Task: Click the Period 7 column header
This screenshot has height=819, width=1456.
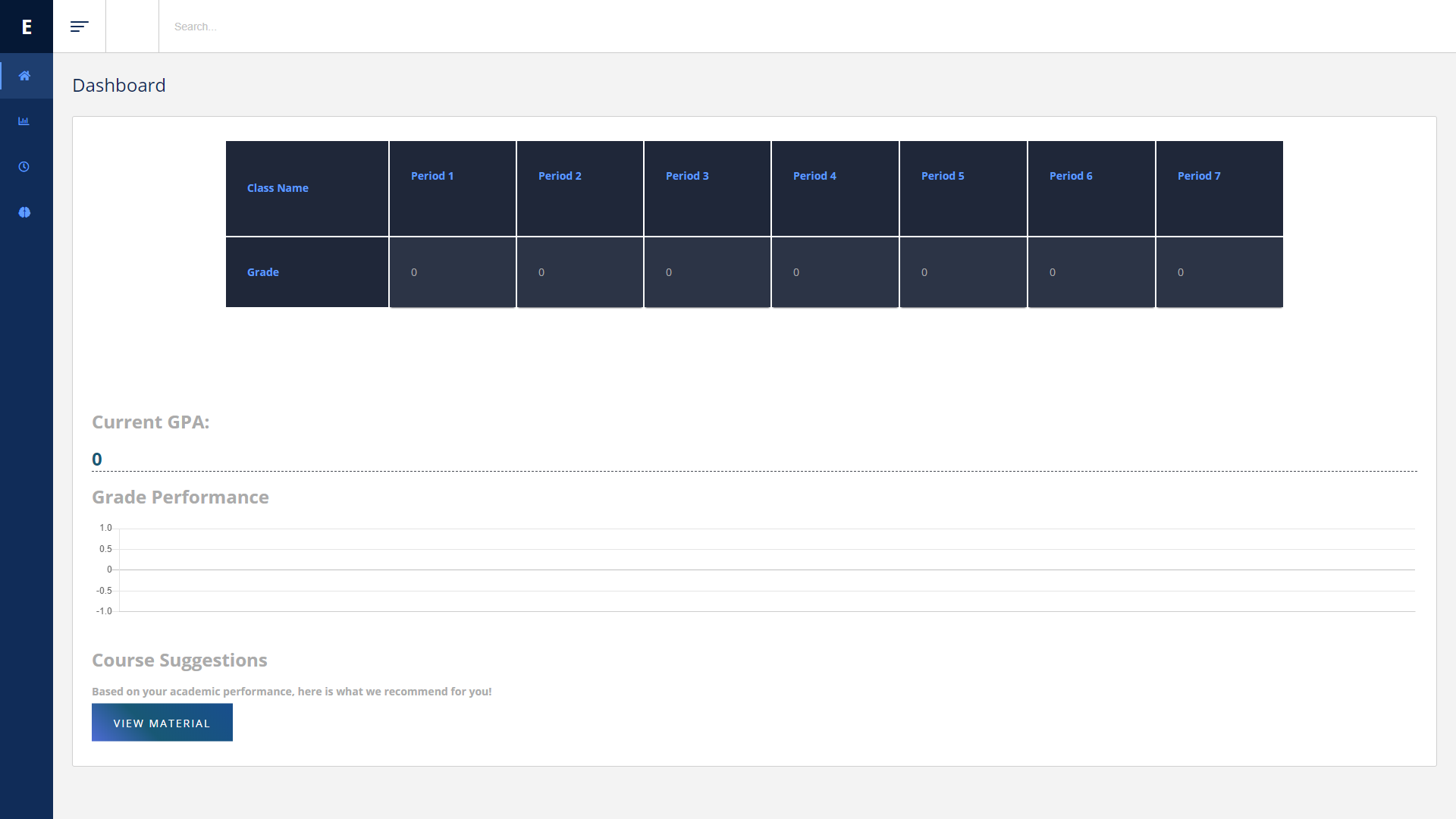Action: point(1219,188)
